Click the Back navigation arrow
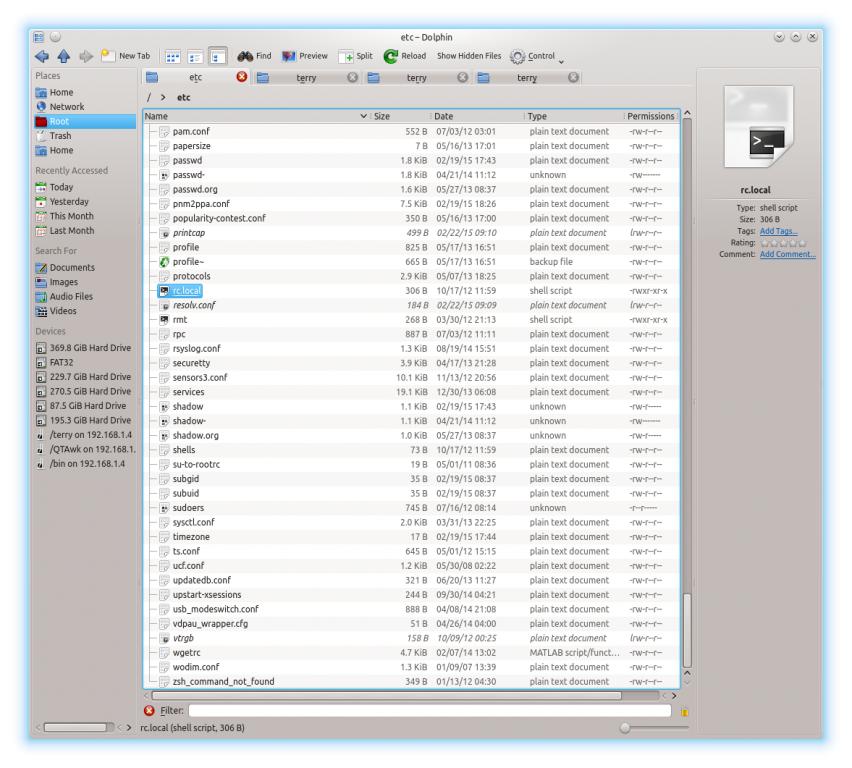The image size is (852, 768). pyautogui.click(x=42, y=57)
